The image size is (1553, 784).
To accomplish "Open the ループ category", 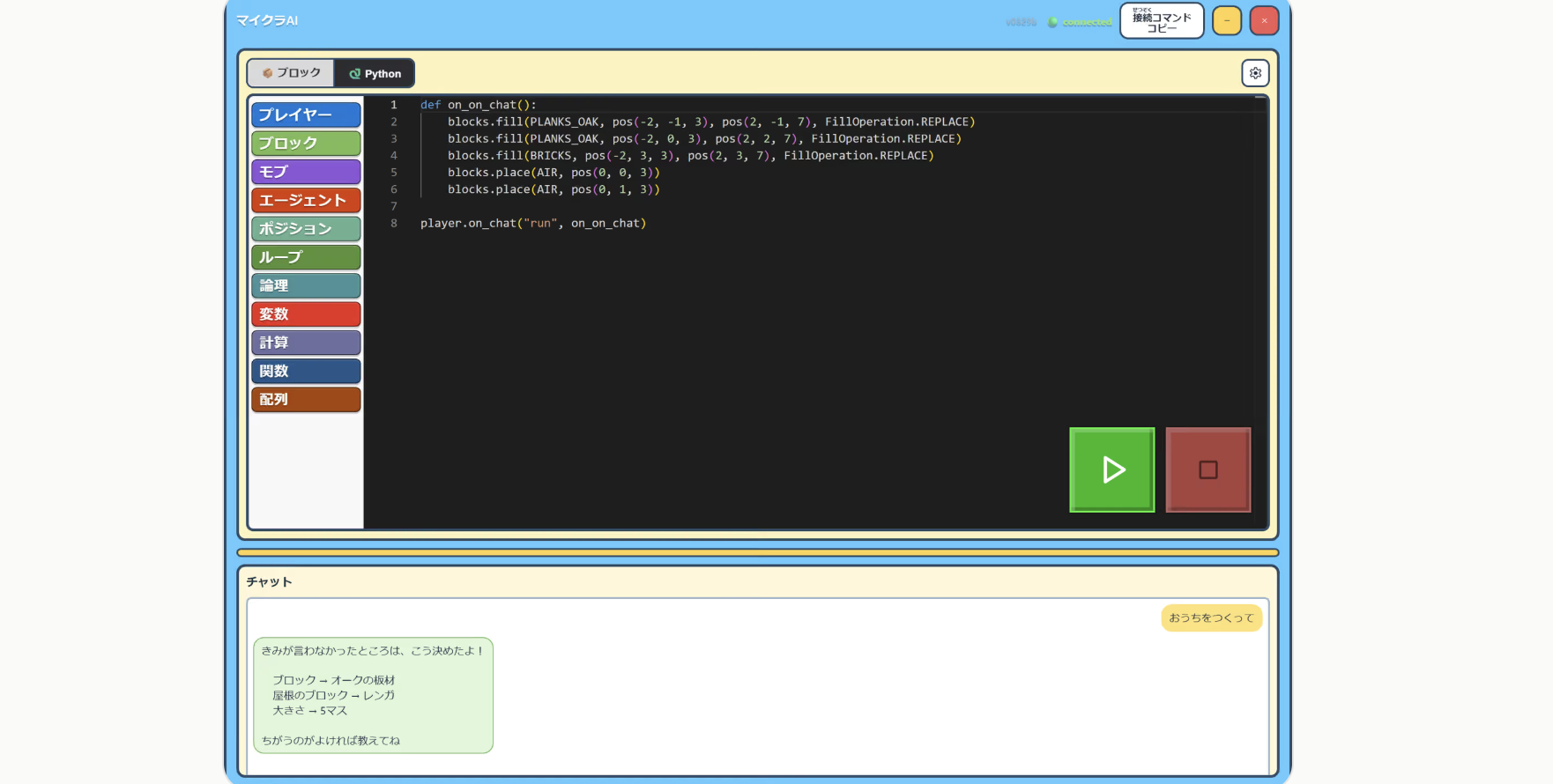I will pyautogui.click(x=306, y=257).
